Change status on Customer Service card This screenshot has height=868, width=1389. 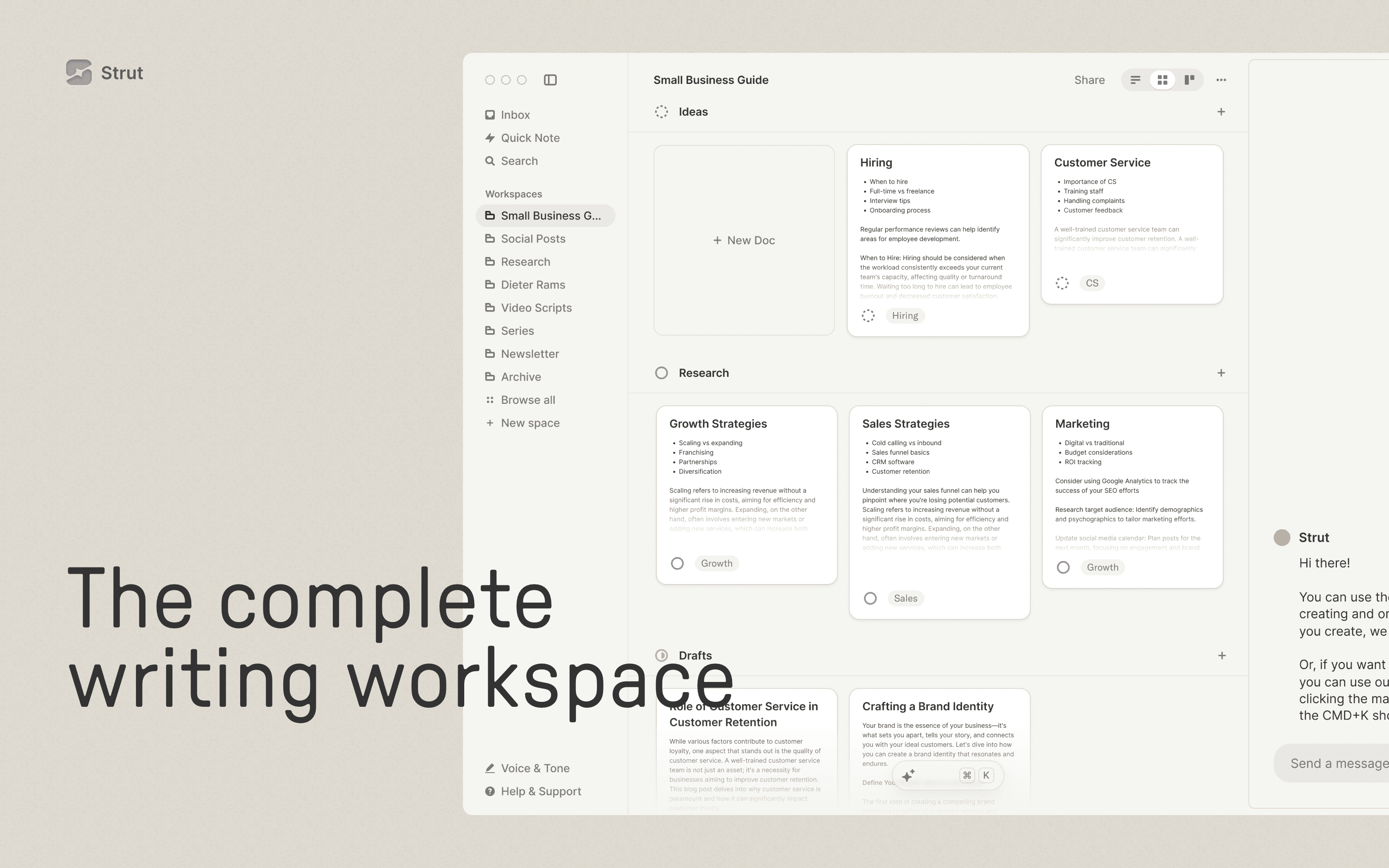coord(1062,283)
